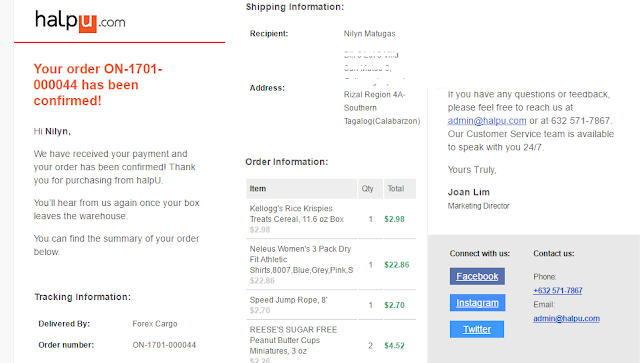Select the Kellogg's Rice Krispies item row
Screen dimensions: 640x363
tap(331, 219)
